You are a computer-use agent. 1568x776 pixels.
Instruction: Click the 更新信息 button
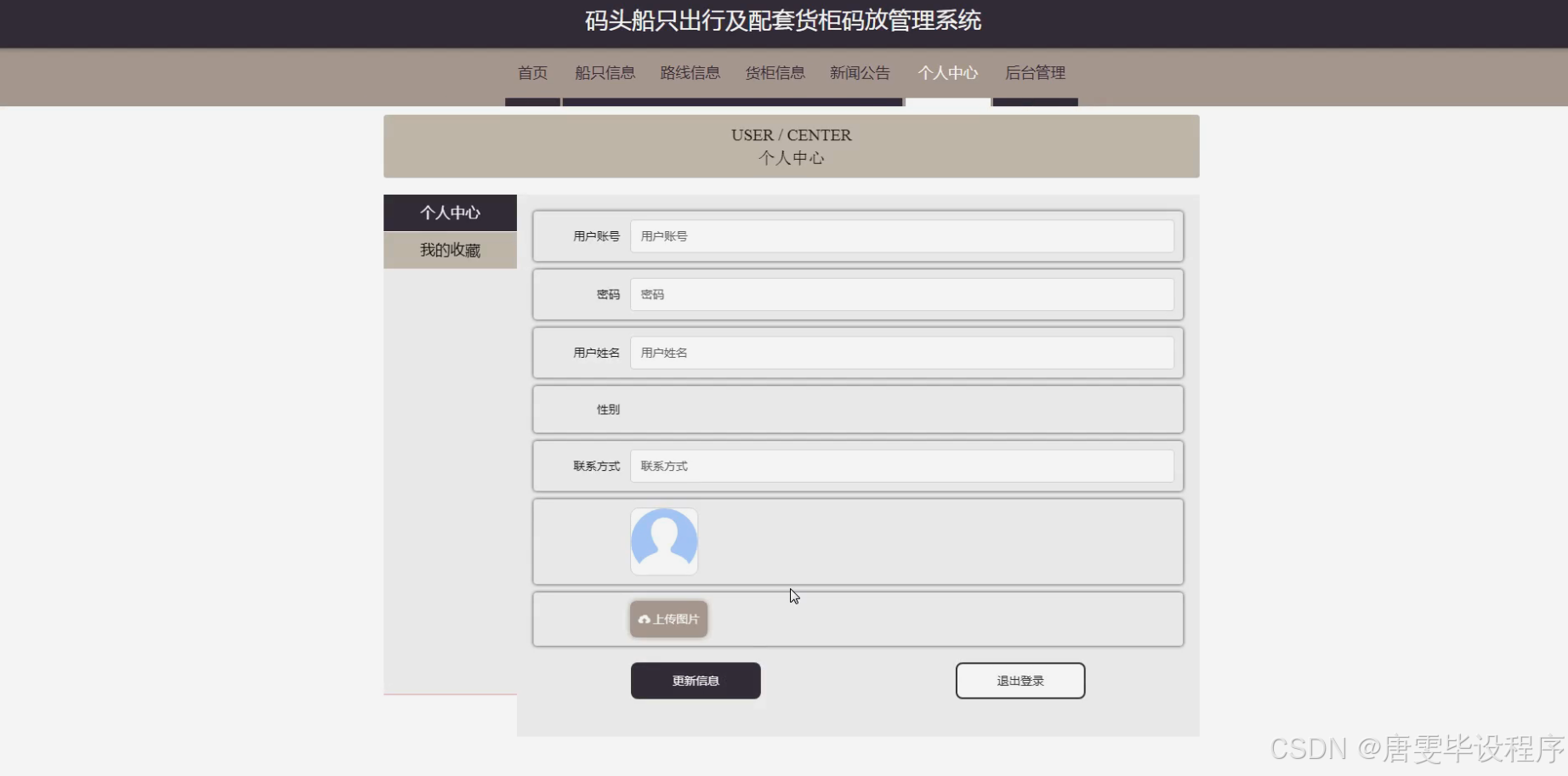[696, 681]
